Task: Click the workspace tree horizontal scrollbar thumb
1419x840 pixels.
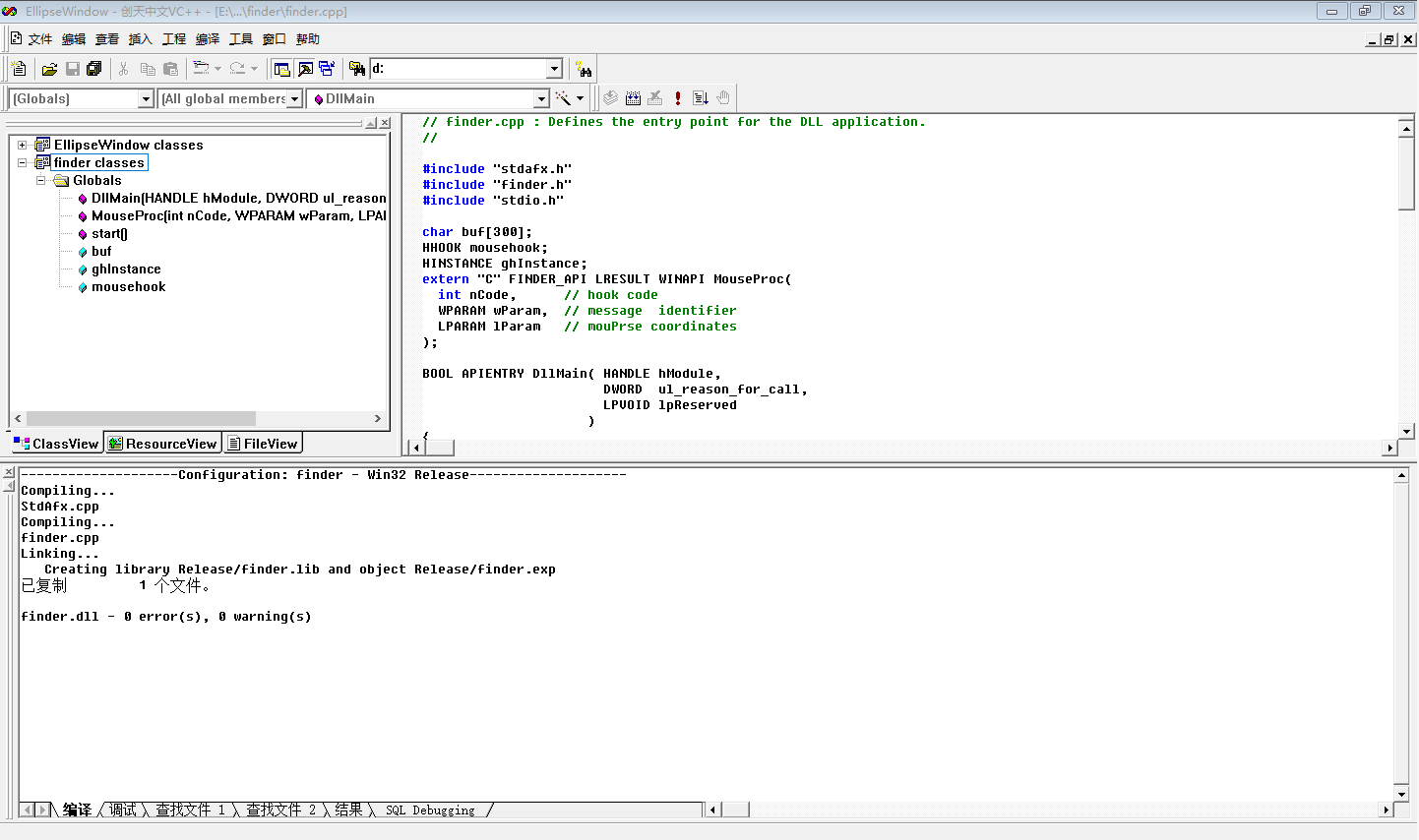Action: click(x=141, y=419)
